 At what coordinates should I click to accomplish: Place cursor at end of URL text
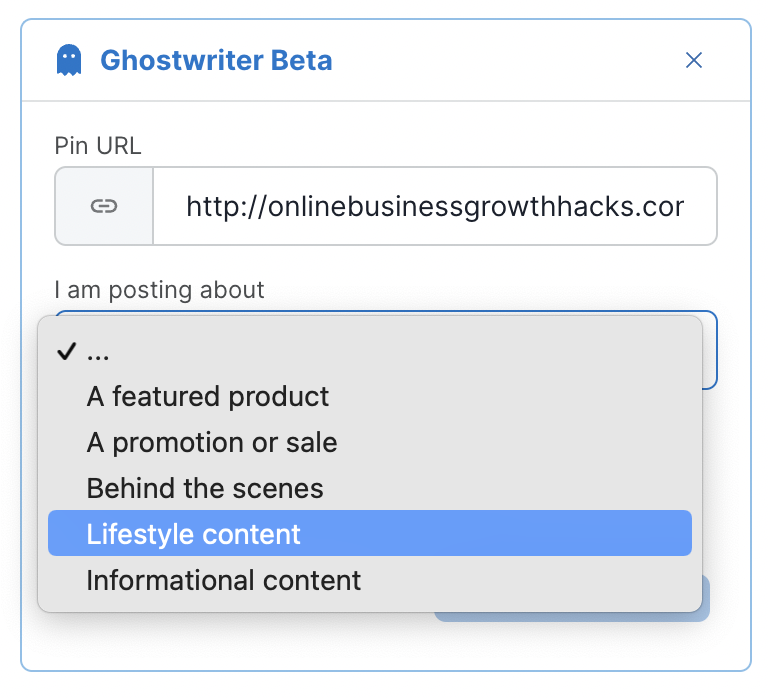click(x=686, y=206)
